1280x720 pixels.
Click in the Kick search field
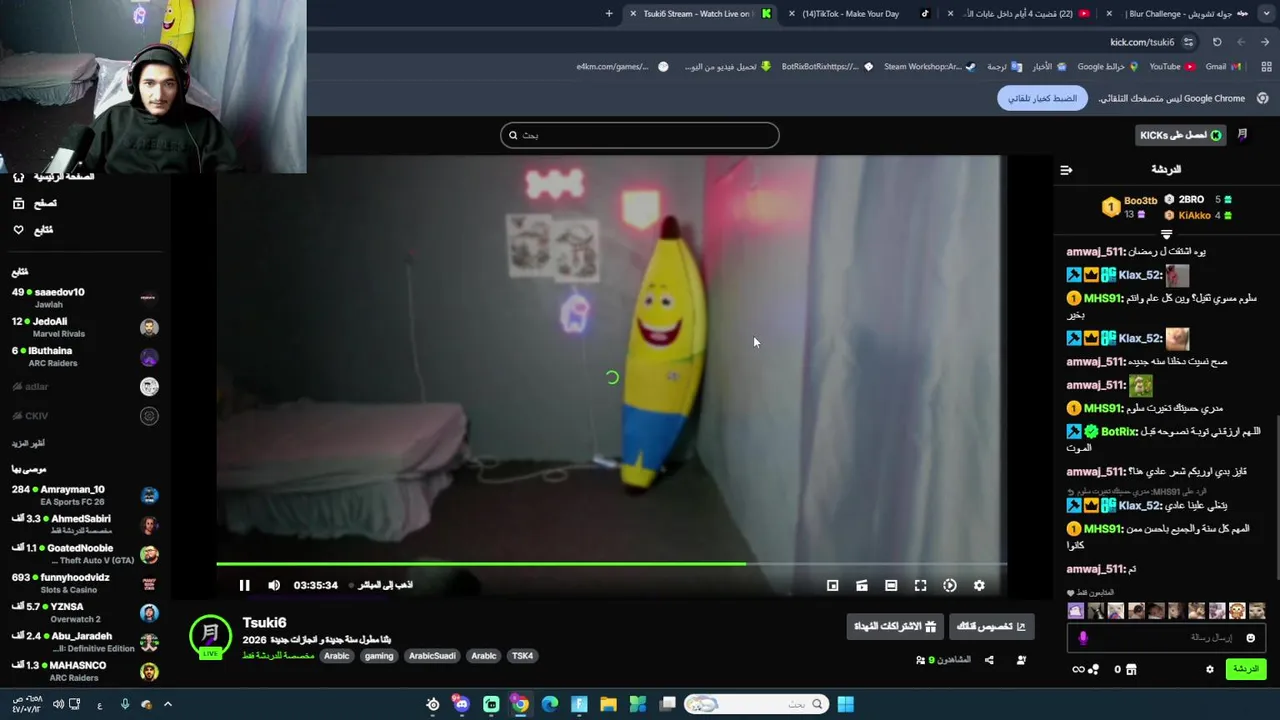point(640,135)
